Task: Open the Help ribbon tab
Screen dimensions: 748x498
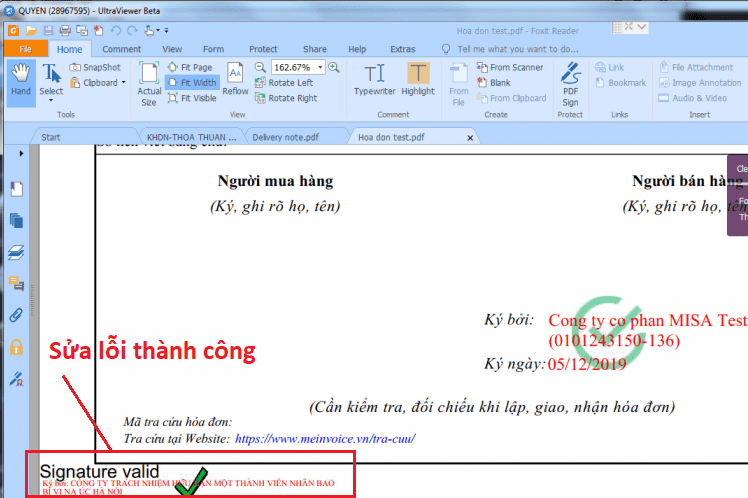Action: click(357, 49)
